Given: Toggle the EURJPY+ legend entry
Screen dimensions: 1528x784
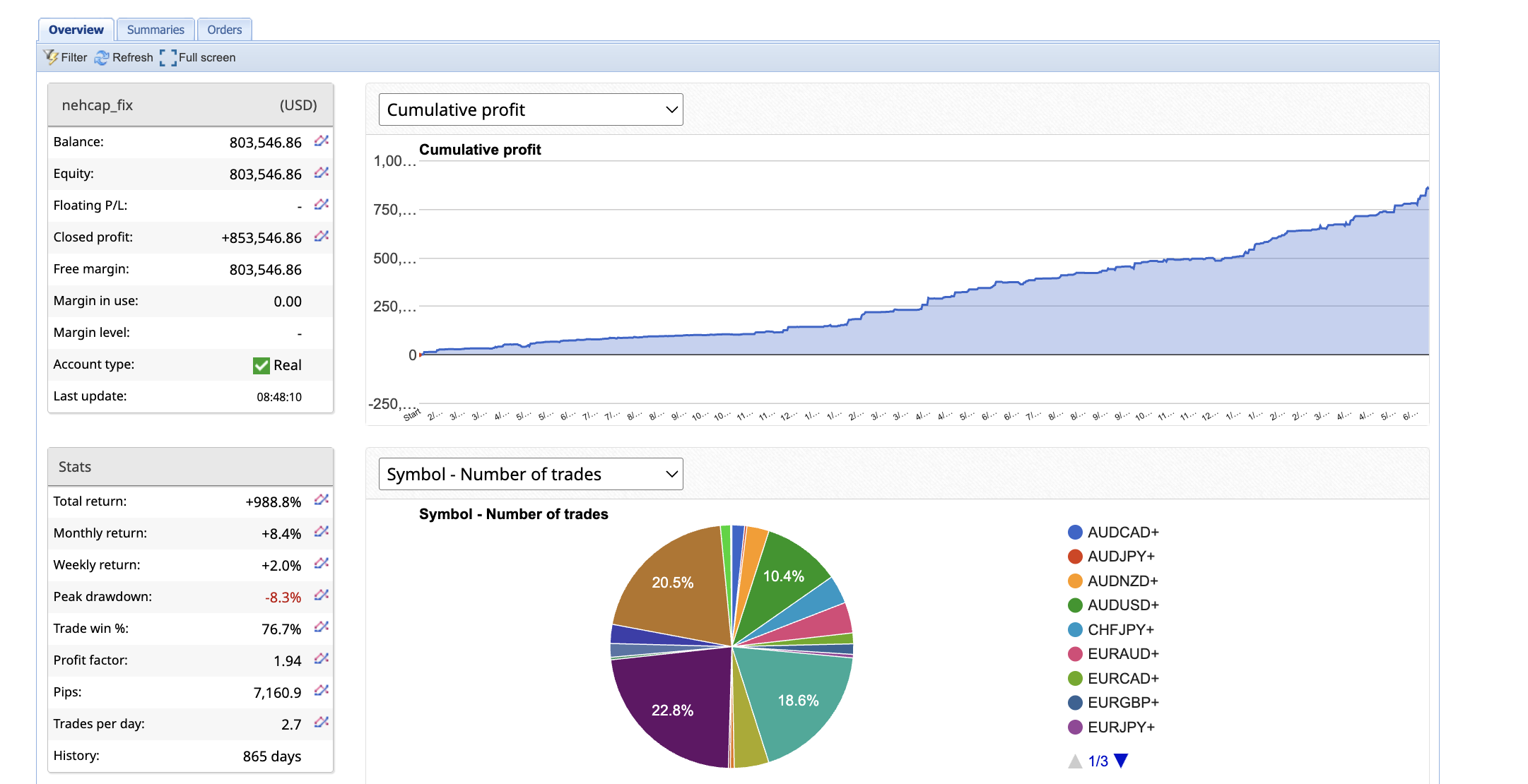Looking at the screenshot, I should point(1120,727).
